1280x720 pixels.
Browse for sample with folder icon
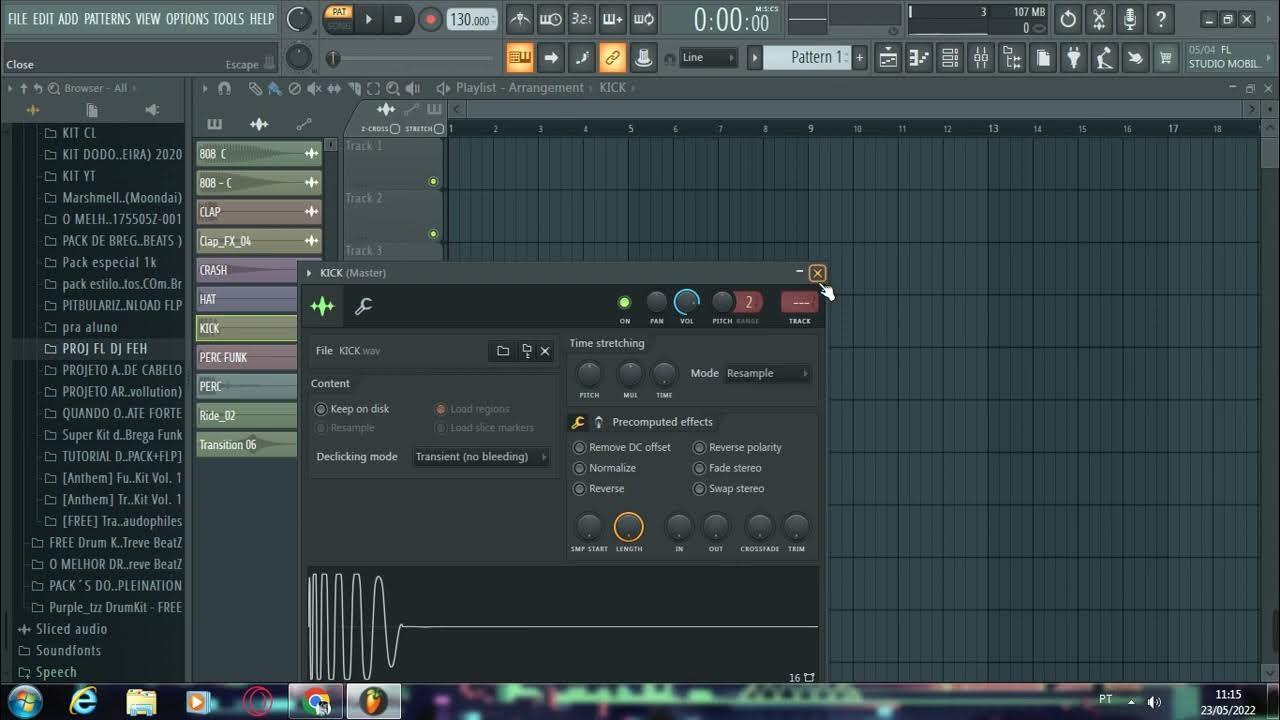pos(503,351)
